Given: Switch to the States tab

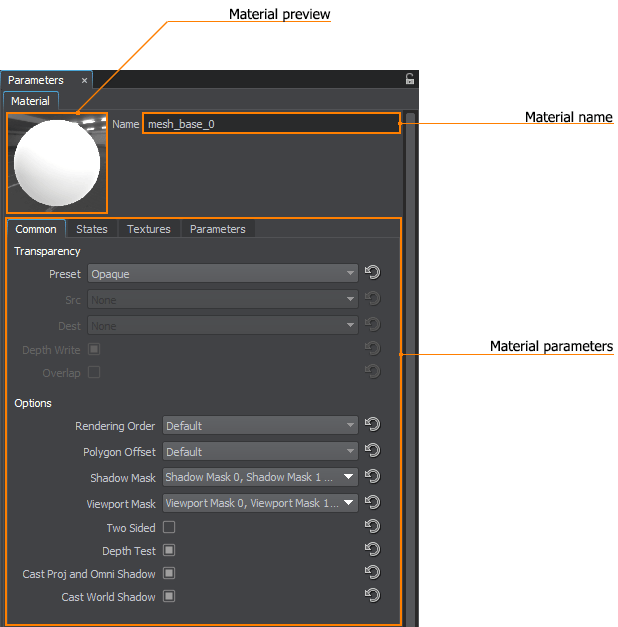Looking at the screenshot, I should [x=92, y=229].
